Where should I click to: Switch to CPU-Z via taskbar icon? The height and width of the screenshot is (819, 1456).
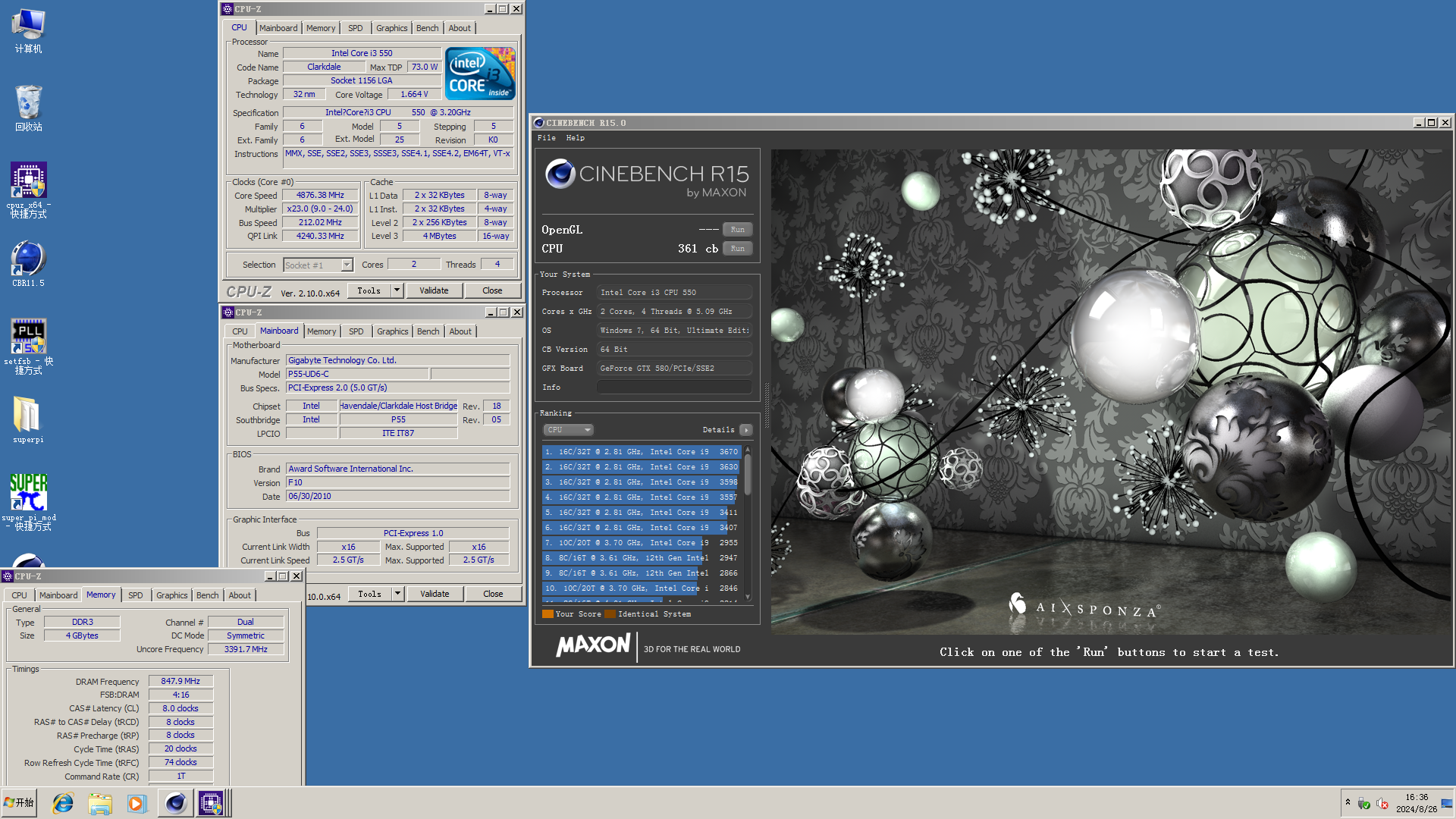pos(211,803)
